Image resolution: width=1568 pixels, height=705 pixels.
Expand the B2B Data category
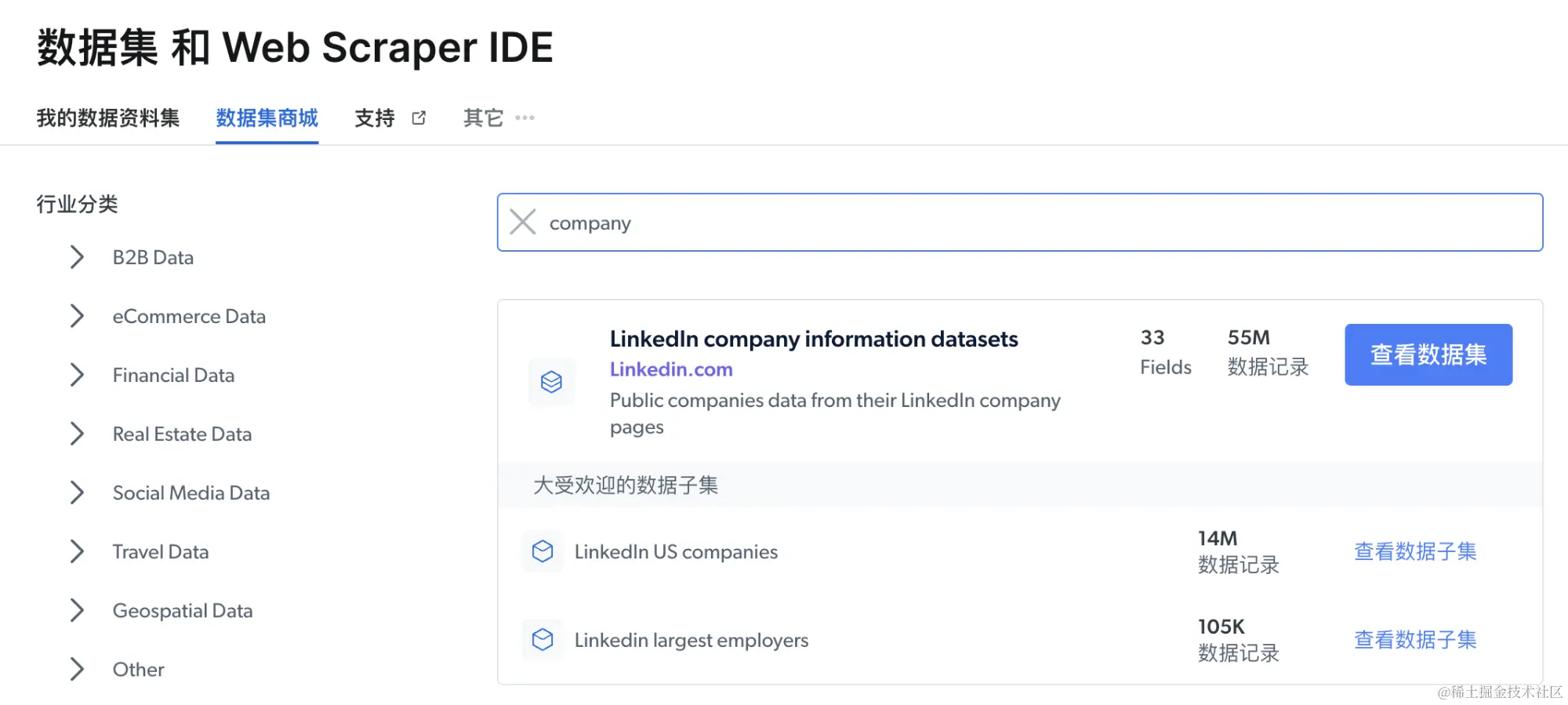tap(77, 257)
